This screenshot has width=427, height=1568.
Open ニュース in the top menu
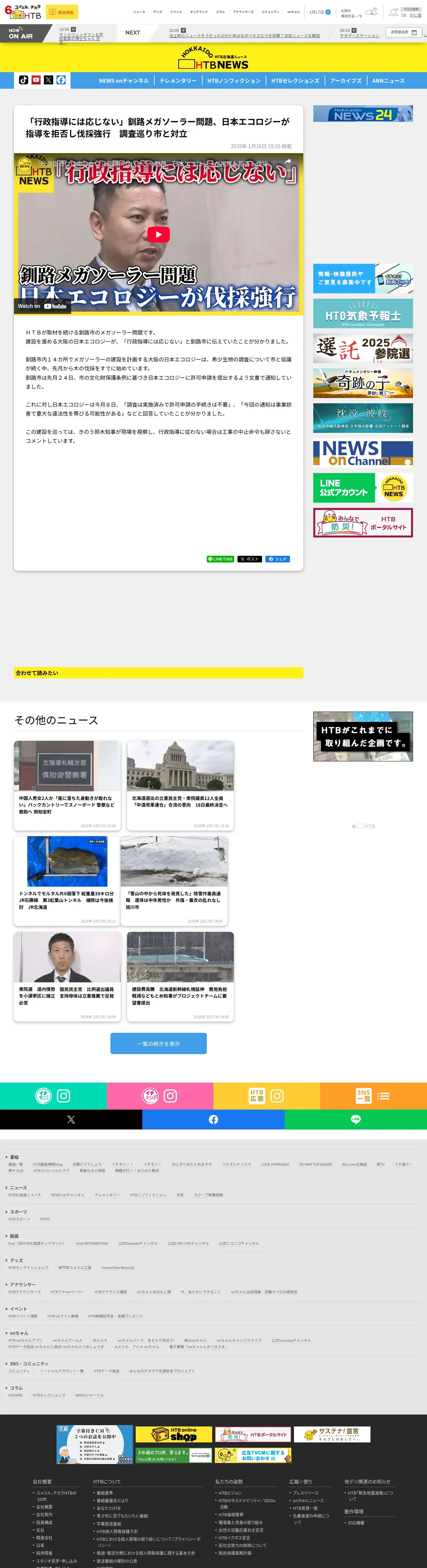pos(139,12)
